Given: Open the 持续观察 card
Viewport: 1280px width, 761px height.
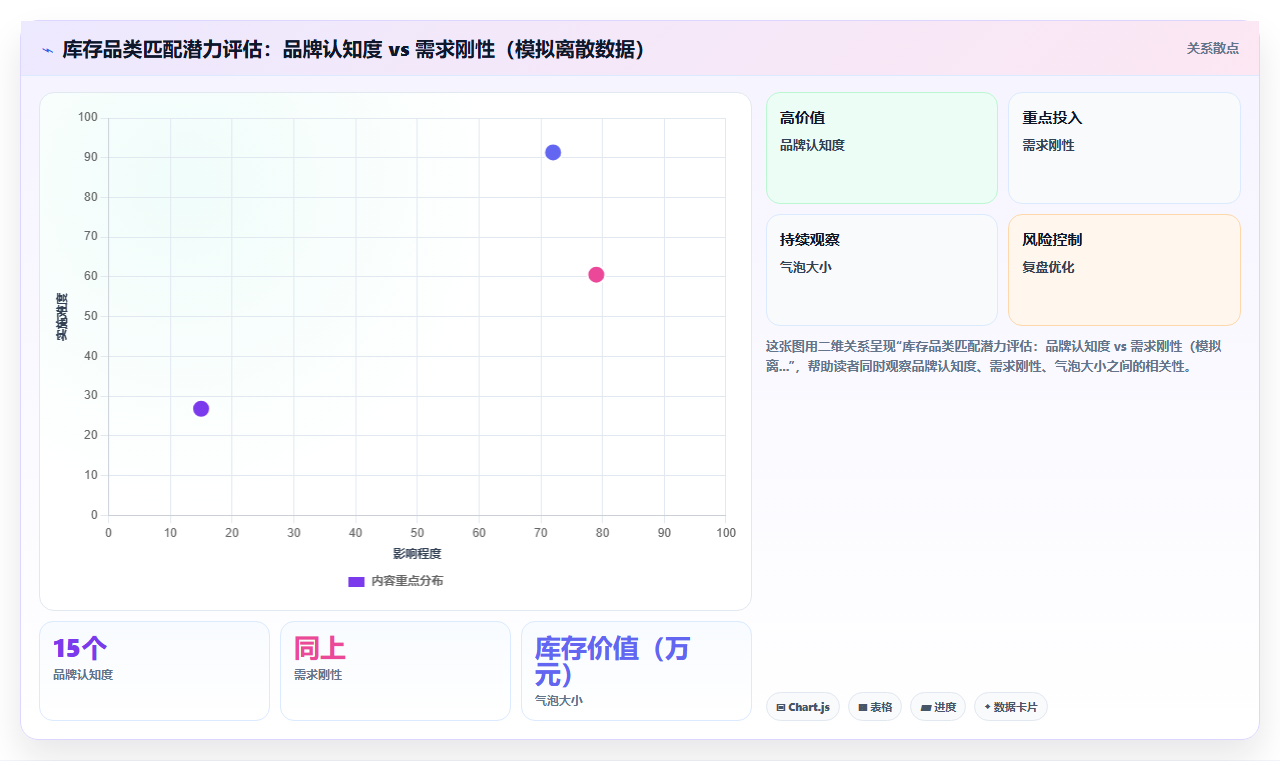Looking at the screenshot, I should click(882, 270).
